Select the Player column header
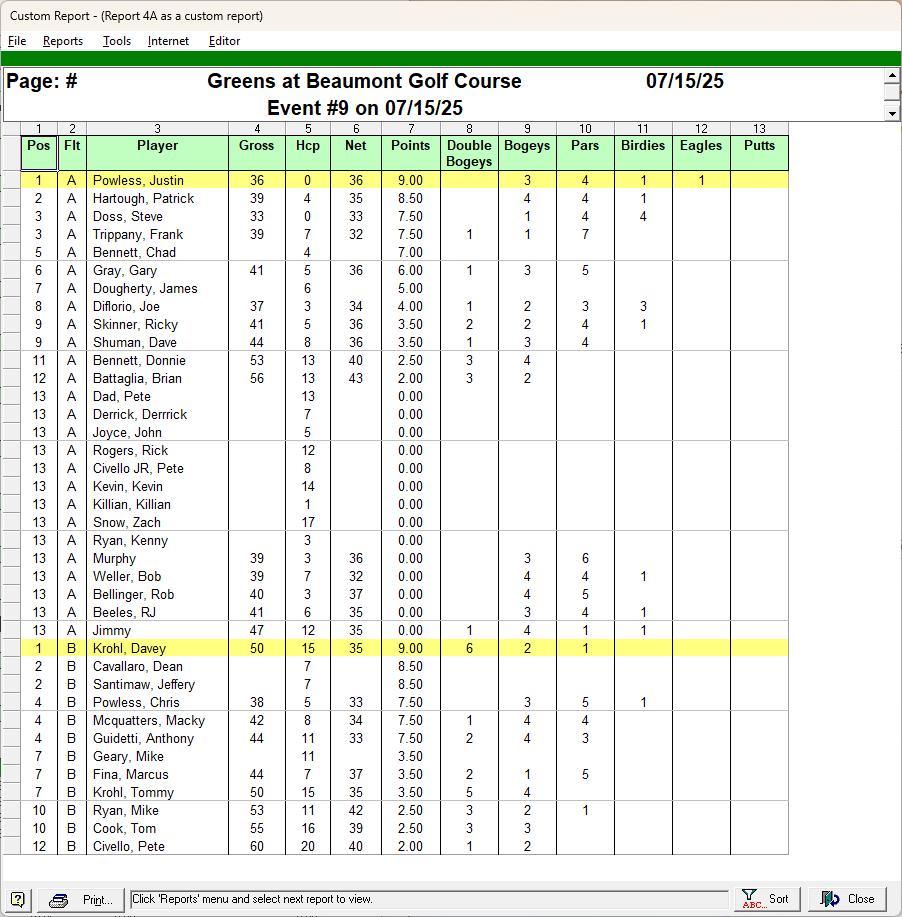902x917 pixels. tap(157, 146)
